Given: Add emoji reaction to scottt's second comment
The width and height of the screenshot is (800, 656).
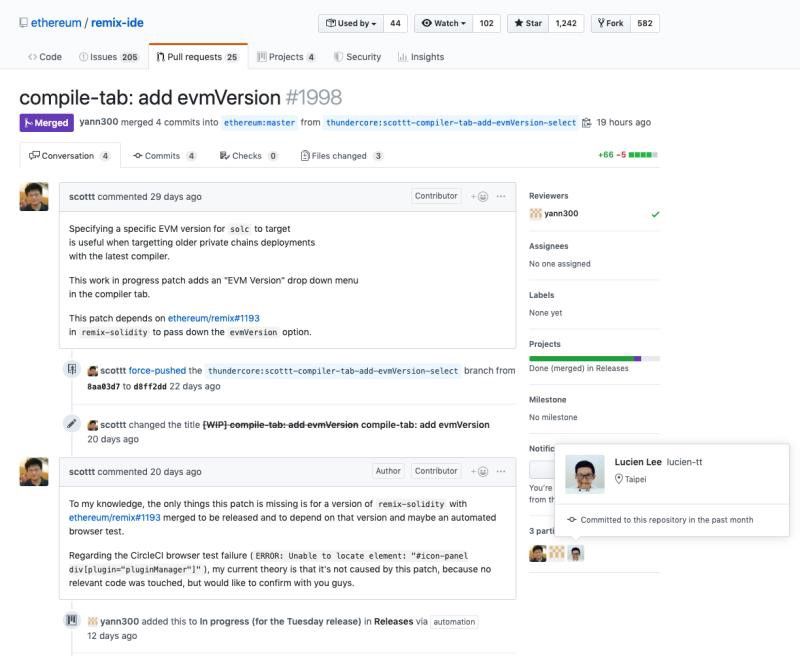Looking at the screenshot, I should tap(480, 471).
